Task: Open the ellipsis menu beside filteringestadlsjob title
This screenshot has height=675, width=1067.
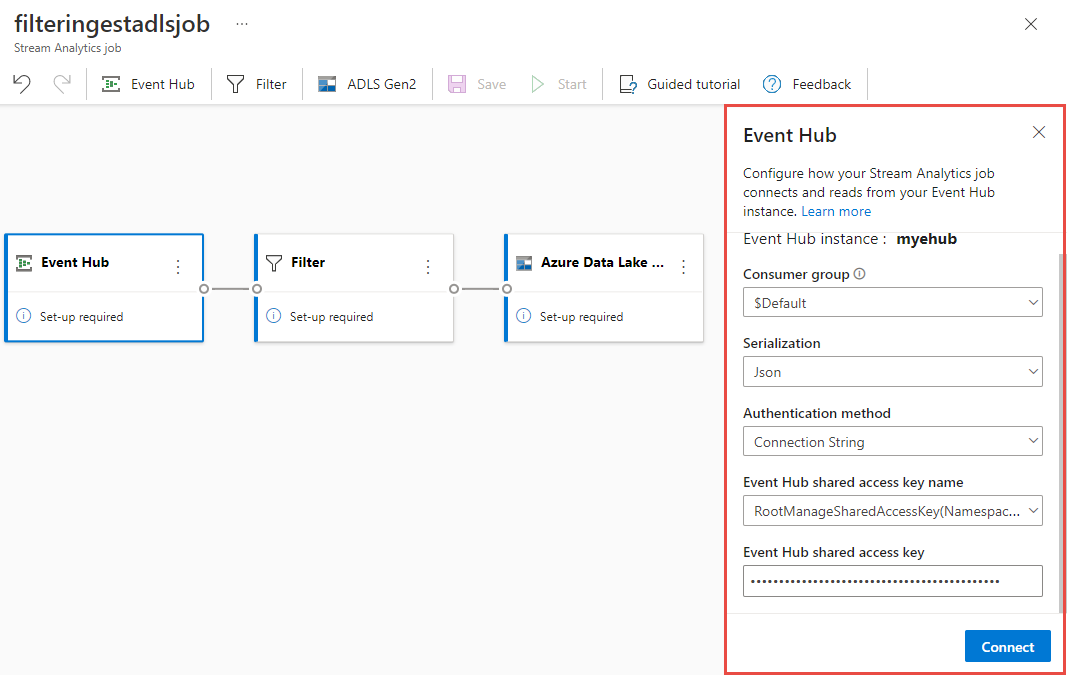Action: pyautogui.click(x=242, y=24)
